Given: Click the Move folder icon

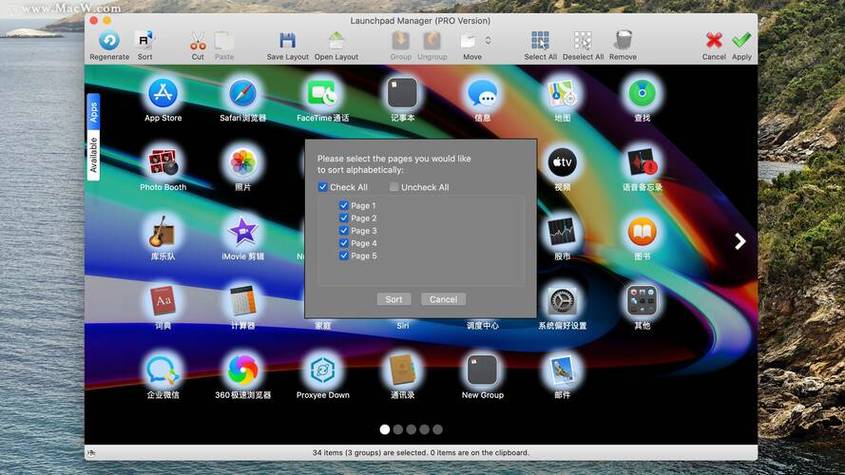Looking at the screenshot, I should pos(468,41).
